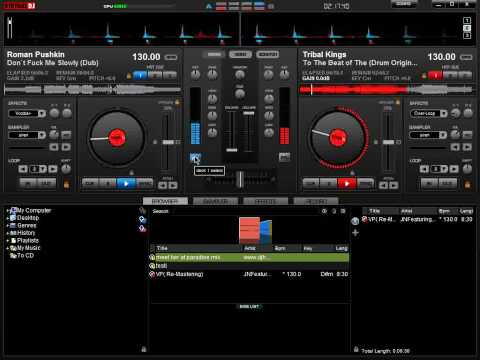
Task: Switch to the Browser tab
Action: pyautogui.click(x=165, y=201)
